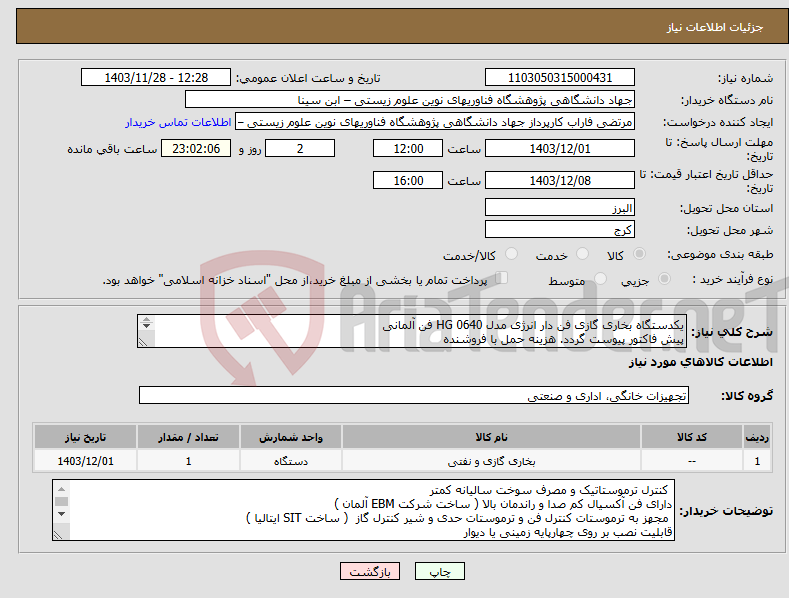Click the شهر محل تحویل field کرج

tap(560, 230)
